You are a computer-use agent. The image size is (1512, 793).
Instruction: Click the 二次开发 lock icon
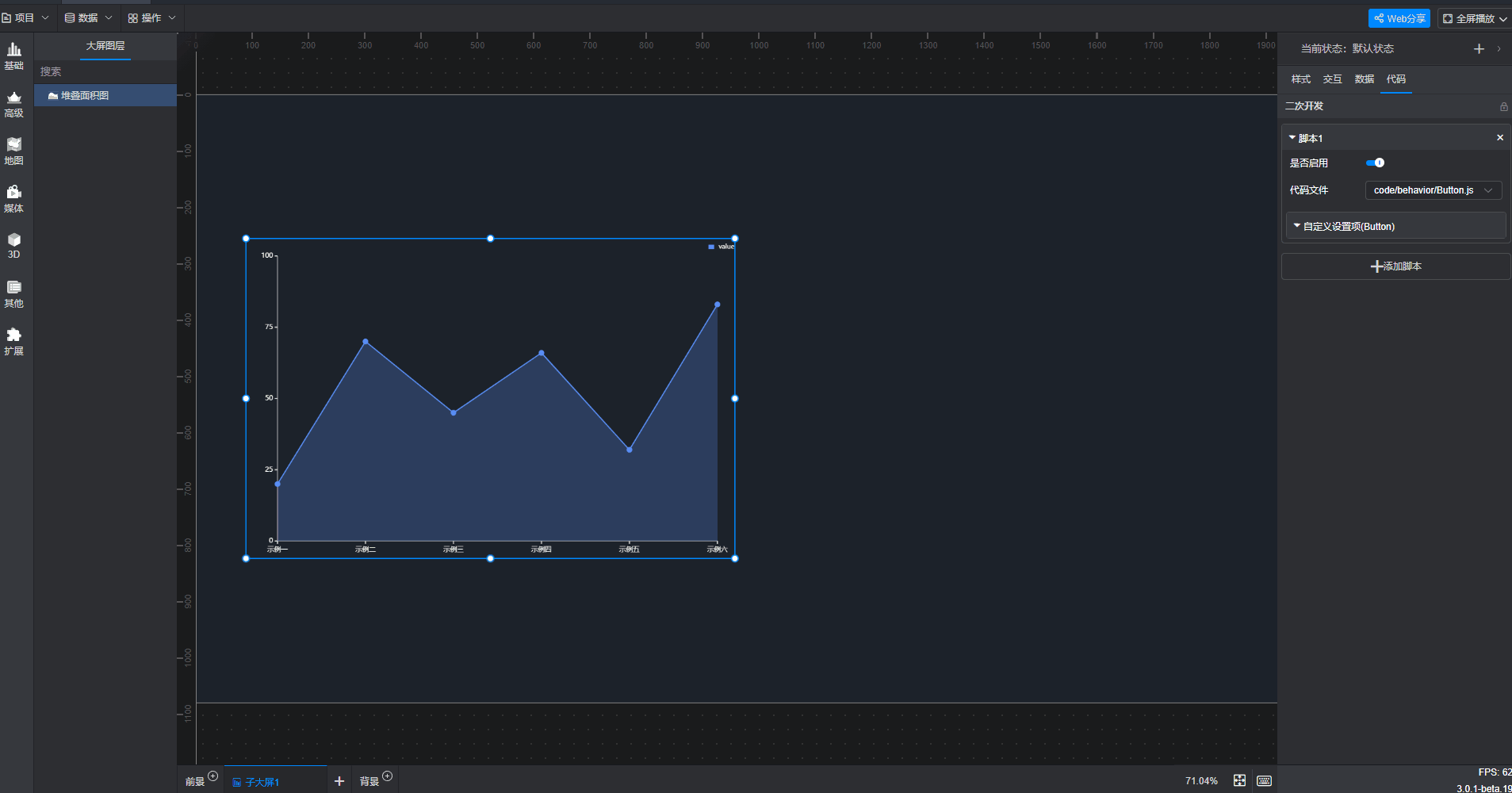point(1503,106)
